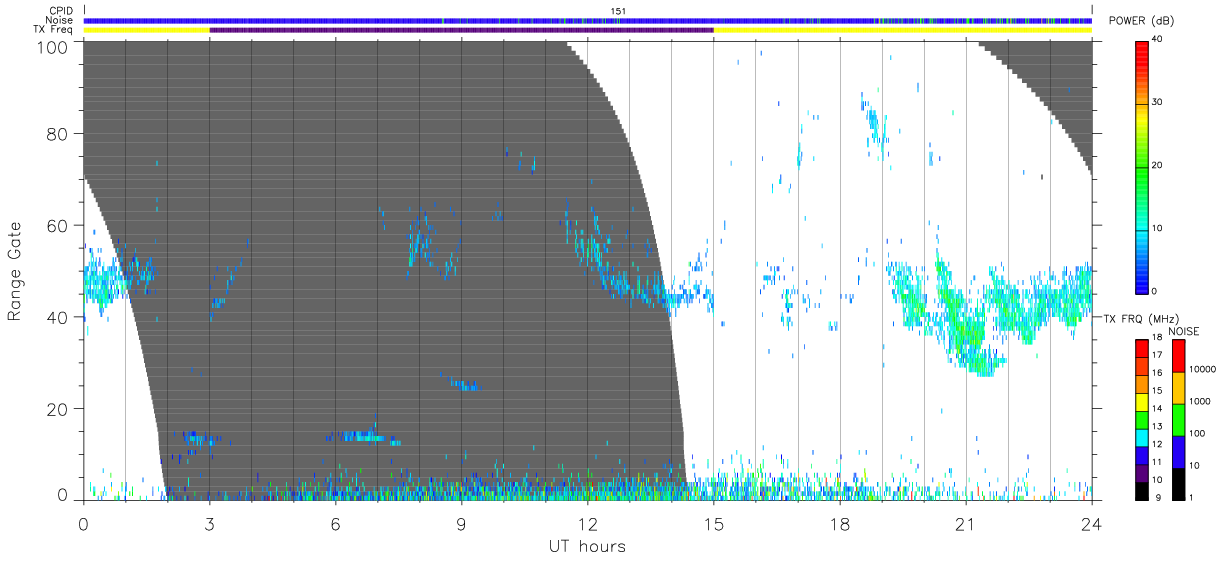Click the 40 label on power scale
Viewport: 1228px width, 567px height.
pos(1158,40)
